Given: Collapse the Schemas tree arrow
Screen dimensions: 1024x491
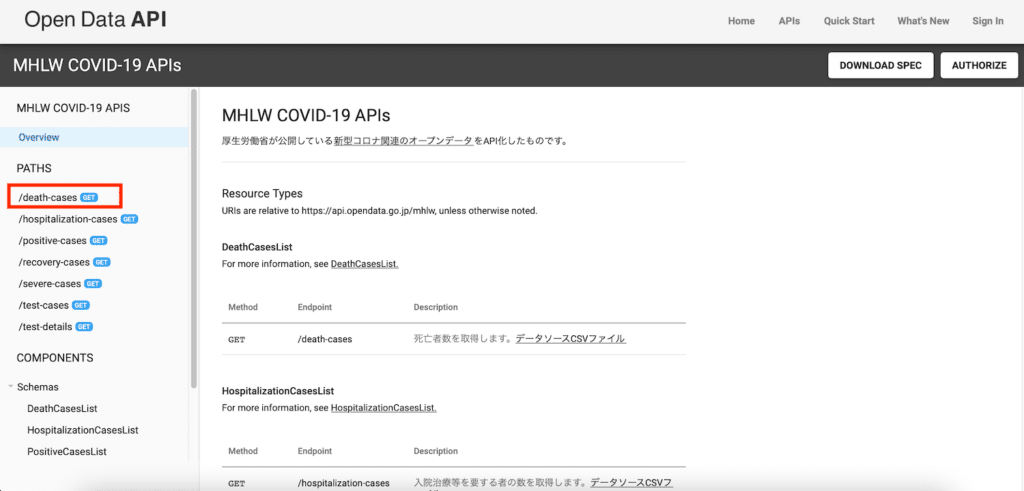Looking at the screenshot, I should [x=11, y=387].
